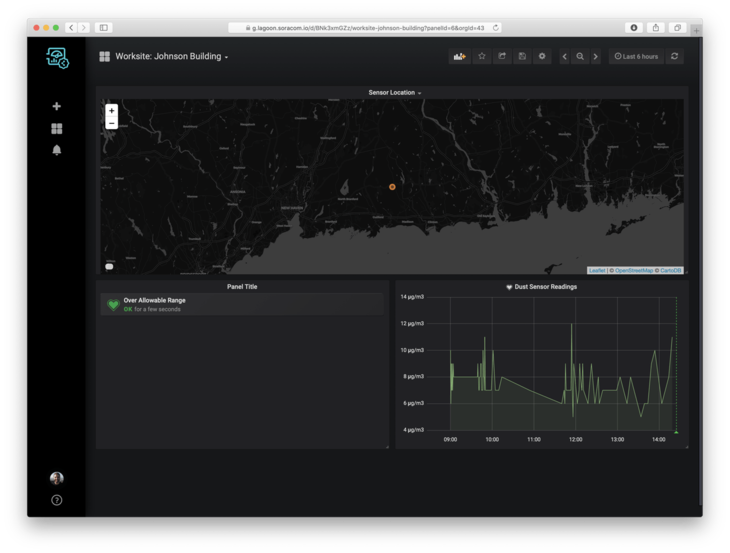Click the orange sensor marker on map
The width and height of the screenshot is (730, 553).
coord(392,187)
